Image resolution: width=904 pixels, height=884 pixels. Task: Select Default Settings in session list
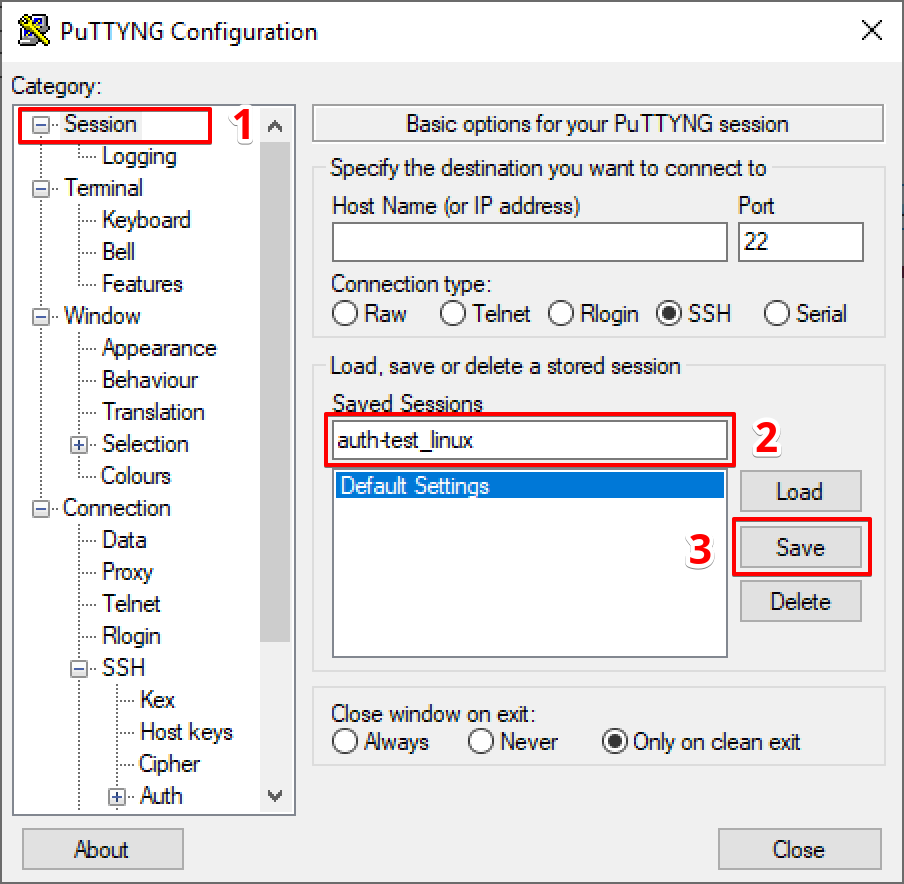point(529,486)
